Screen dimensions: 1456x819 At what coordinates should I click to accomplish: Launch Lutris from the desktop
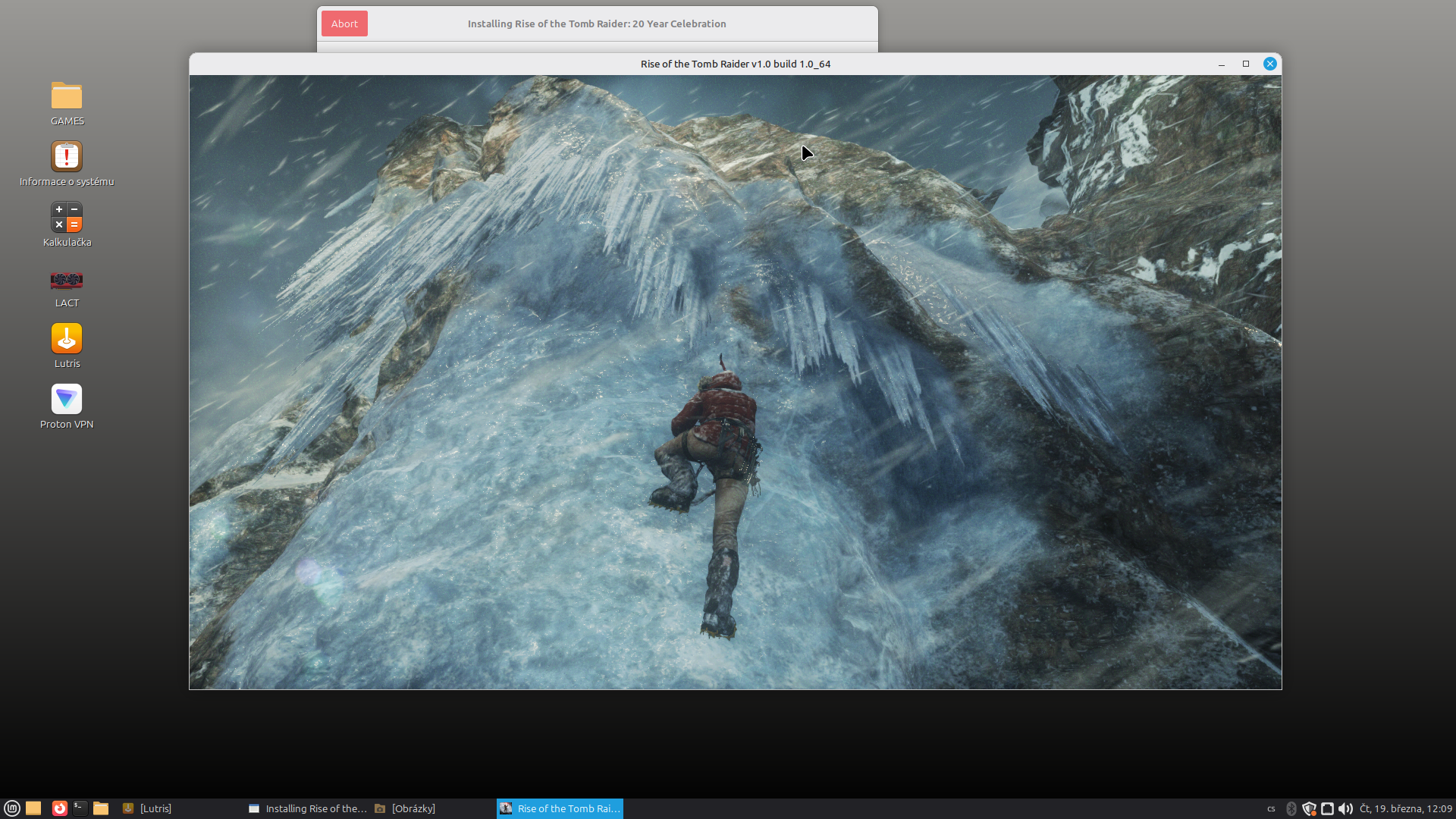tap(67, 339)
